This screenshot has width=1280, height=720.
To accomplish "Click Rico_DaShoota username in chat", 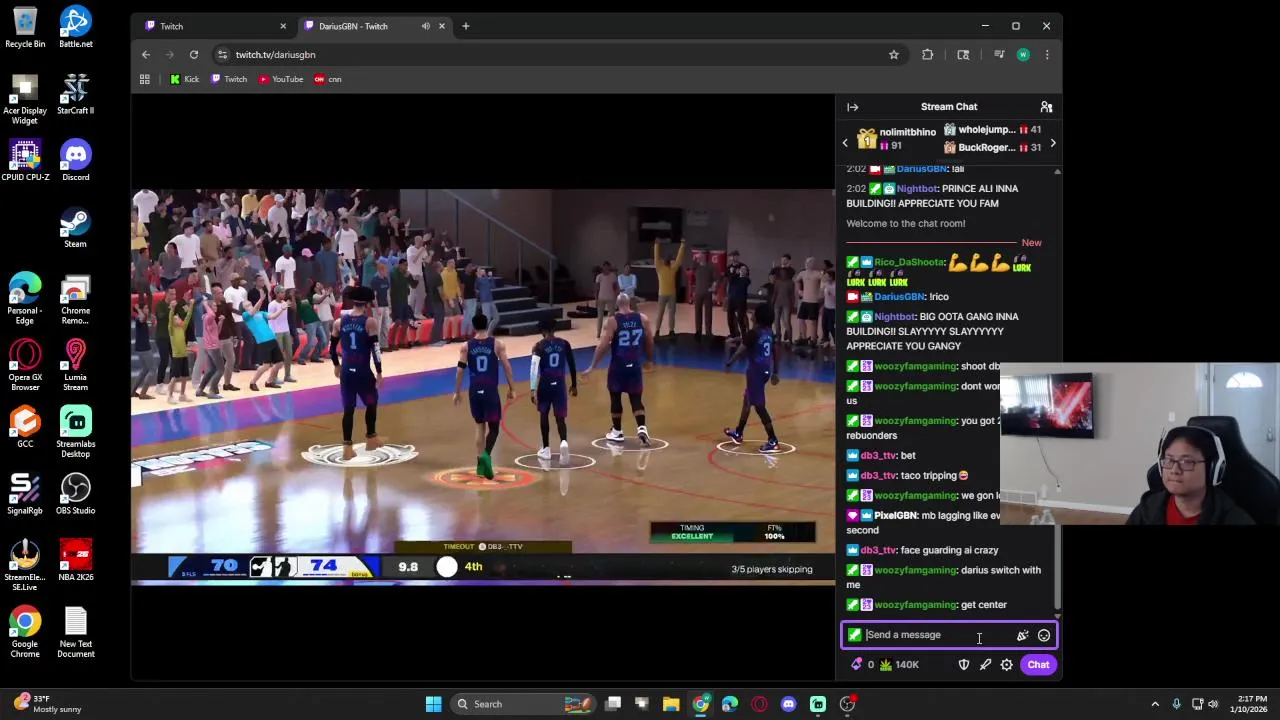I will tap(909, 262).
